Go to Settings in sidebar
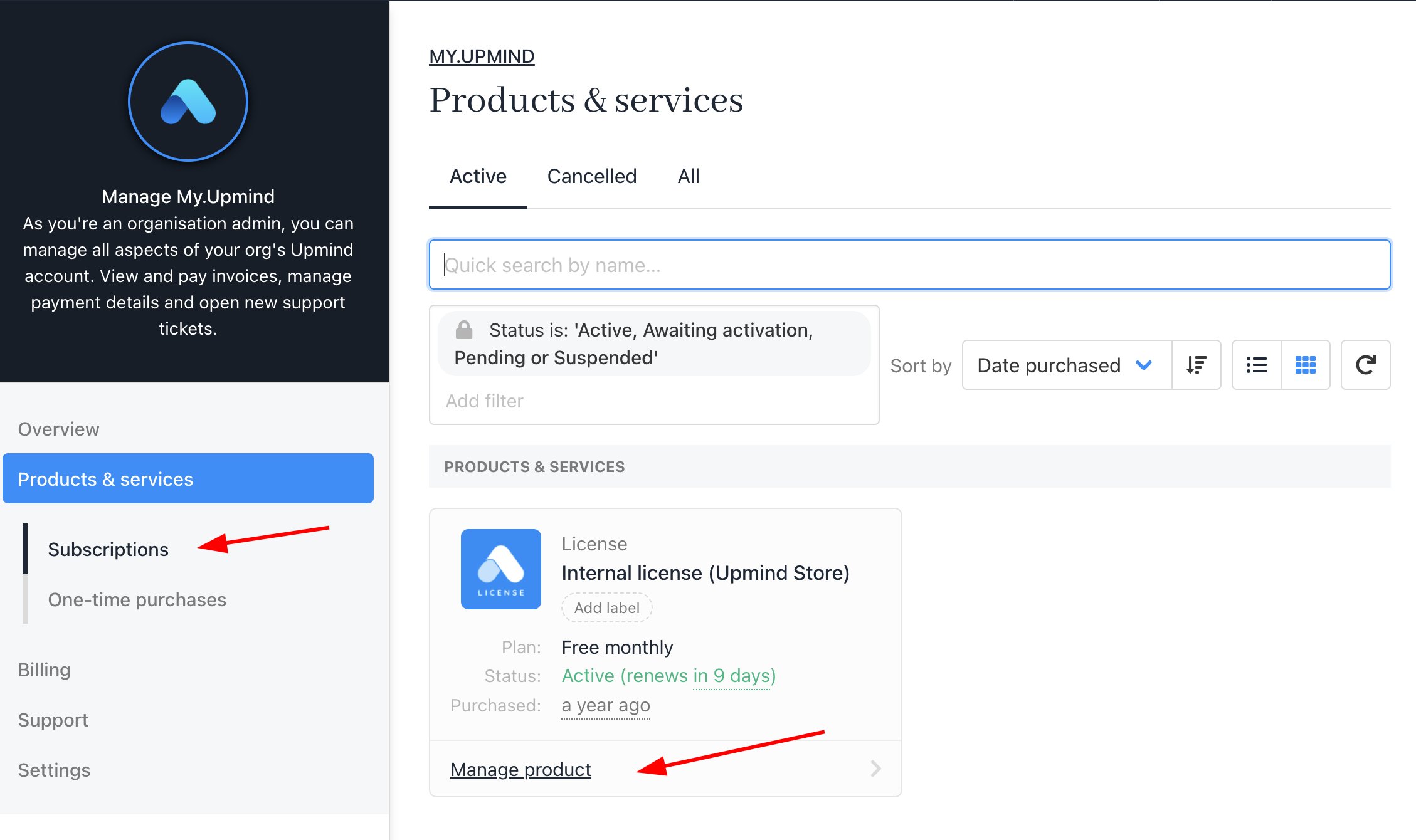Screen dimensions: 1416x840 (x=54, y=770)
